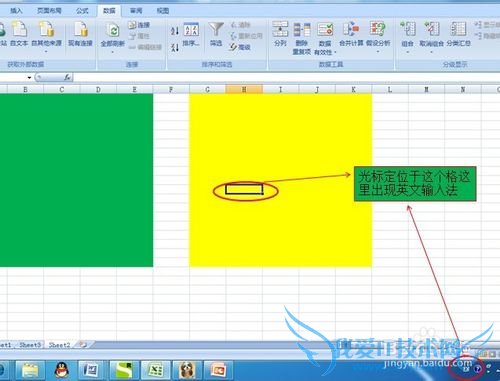The height and width of the screenshot is (381, 500).
Task: Select column L header
Action: 390,89
